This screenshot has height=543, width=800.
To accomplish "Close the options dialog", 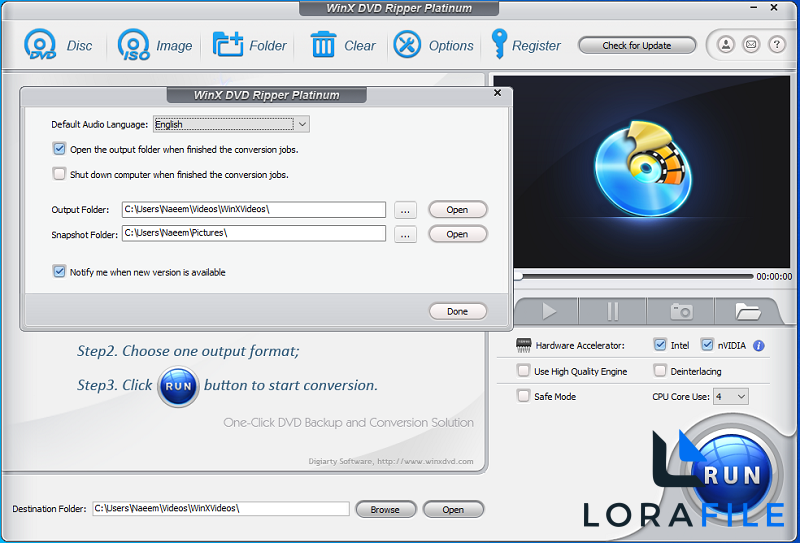I will click(x=497, y=93).
